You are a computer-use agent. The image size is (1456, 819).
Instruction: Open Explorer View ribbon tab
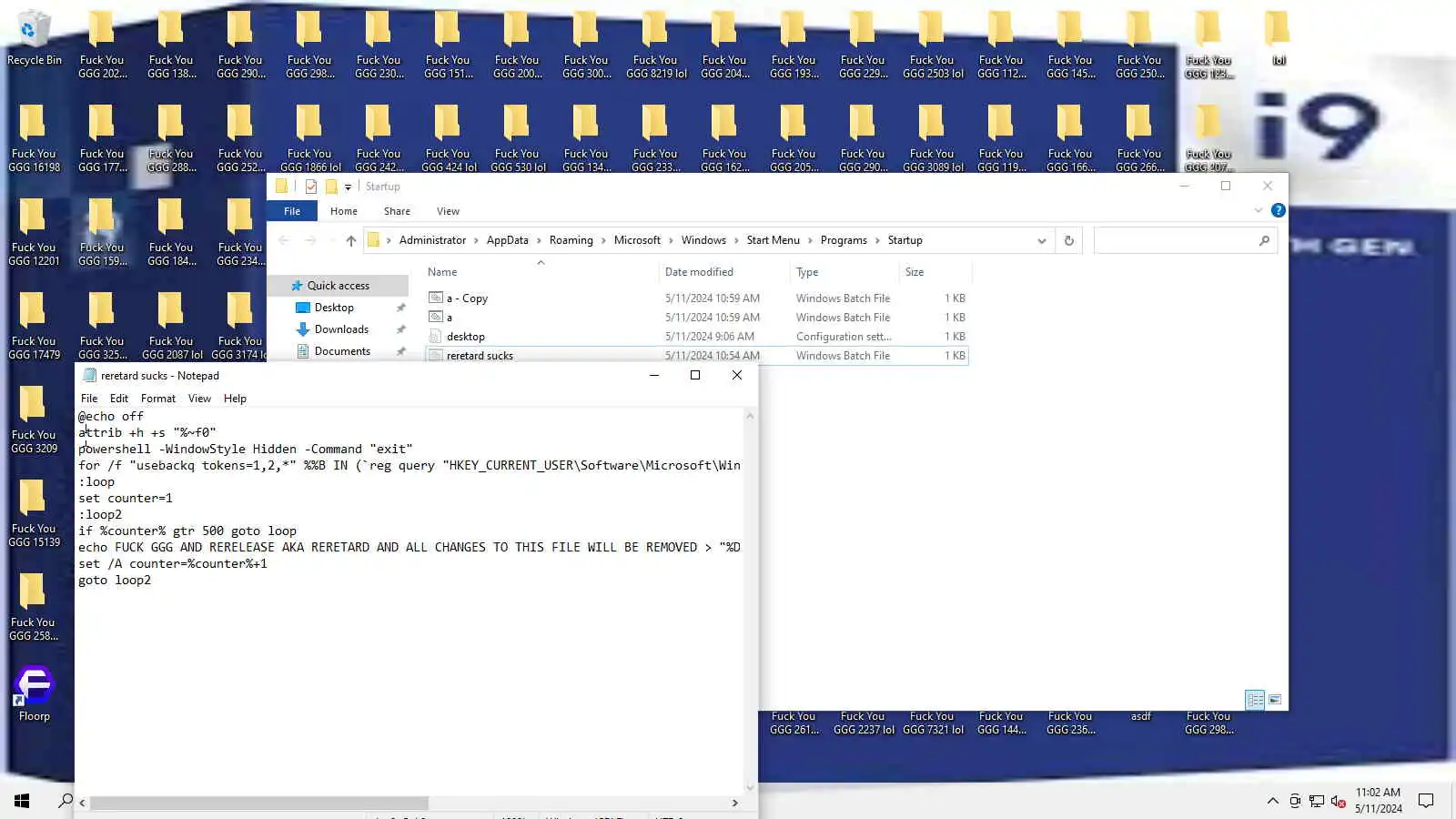(x=448, y=211)
